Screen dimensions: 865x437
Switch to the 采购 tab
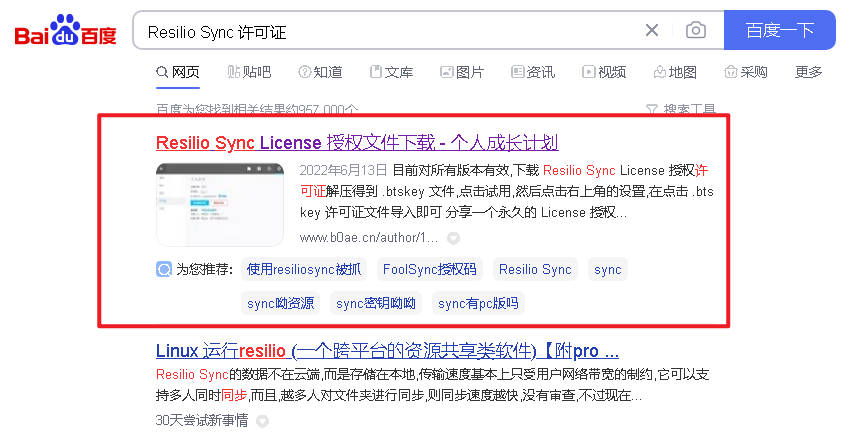point(746,72)
